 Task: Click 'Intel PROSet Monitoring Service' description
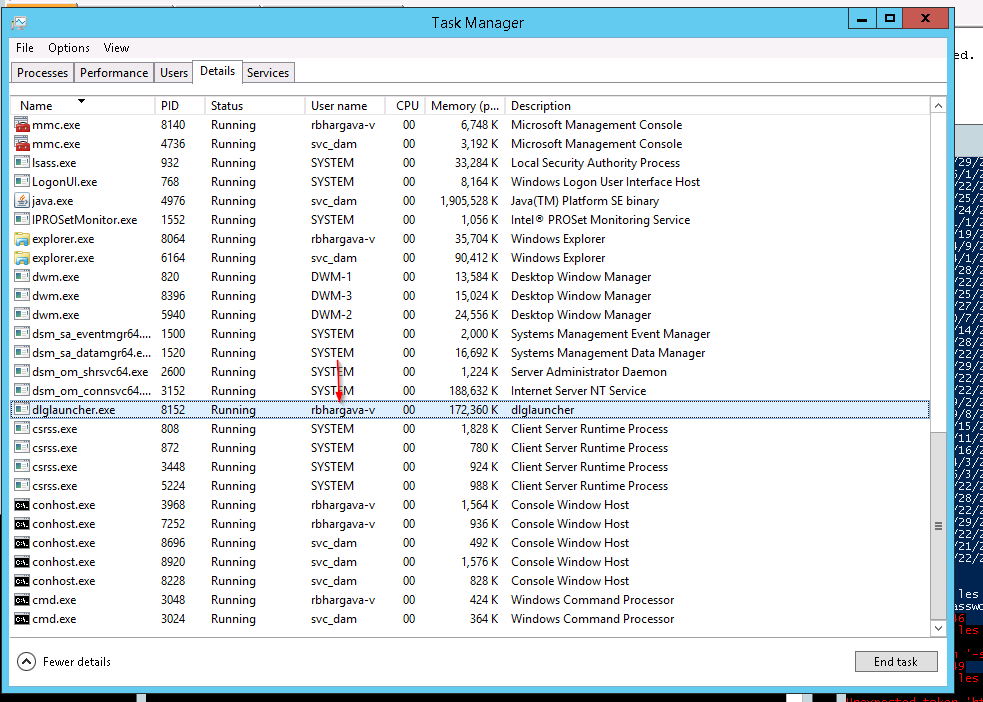tap(601, 220)
